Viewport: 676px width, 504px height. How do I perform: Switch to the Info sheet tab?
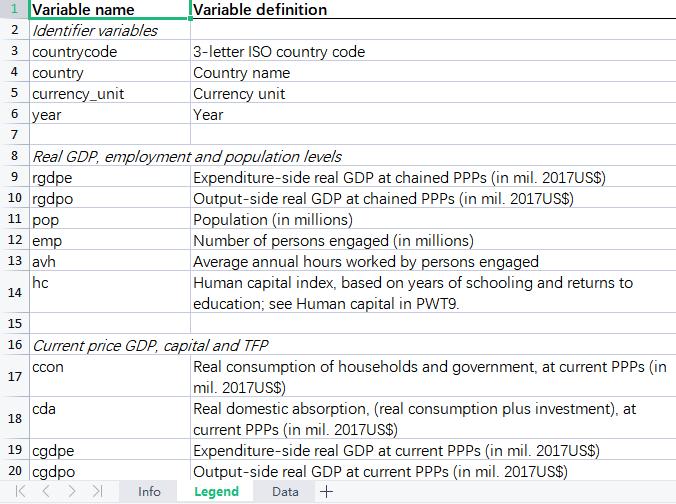pos(149,491)
